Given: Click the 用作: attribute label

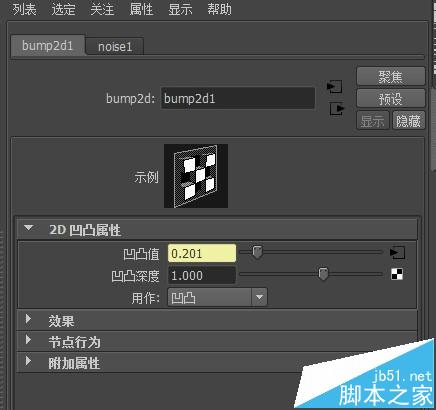Looking at the screenshot, I should (145, 298).
